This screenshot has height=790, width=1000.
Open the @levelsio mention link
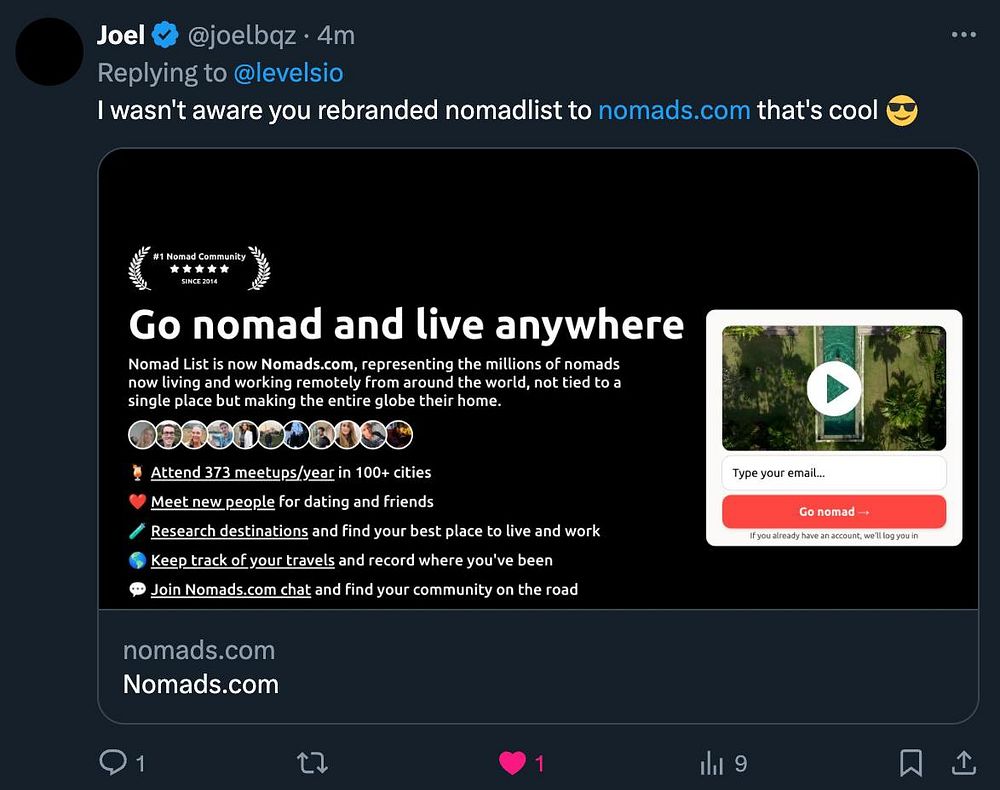tap(288, 72)
